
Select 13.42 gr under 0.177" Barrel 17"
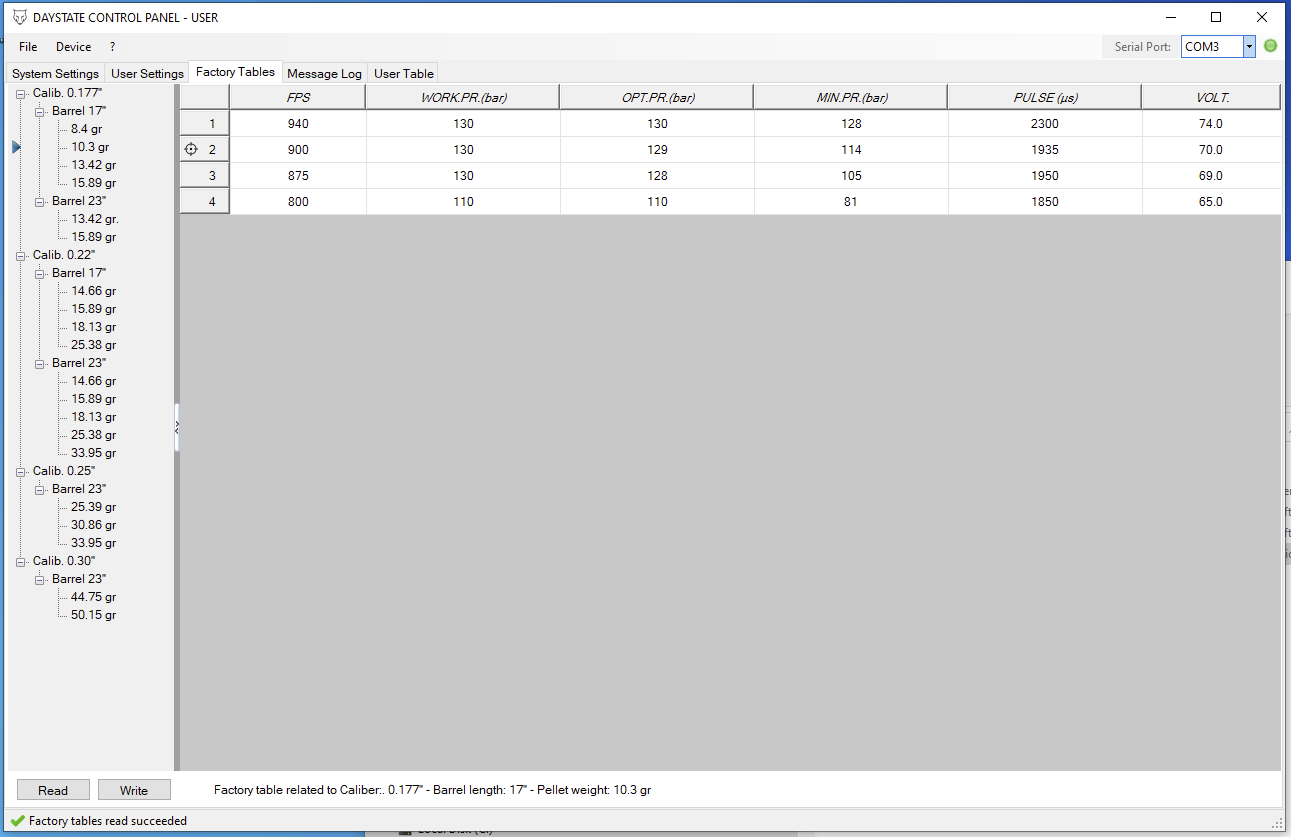click(x=93, y=165)
